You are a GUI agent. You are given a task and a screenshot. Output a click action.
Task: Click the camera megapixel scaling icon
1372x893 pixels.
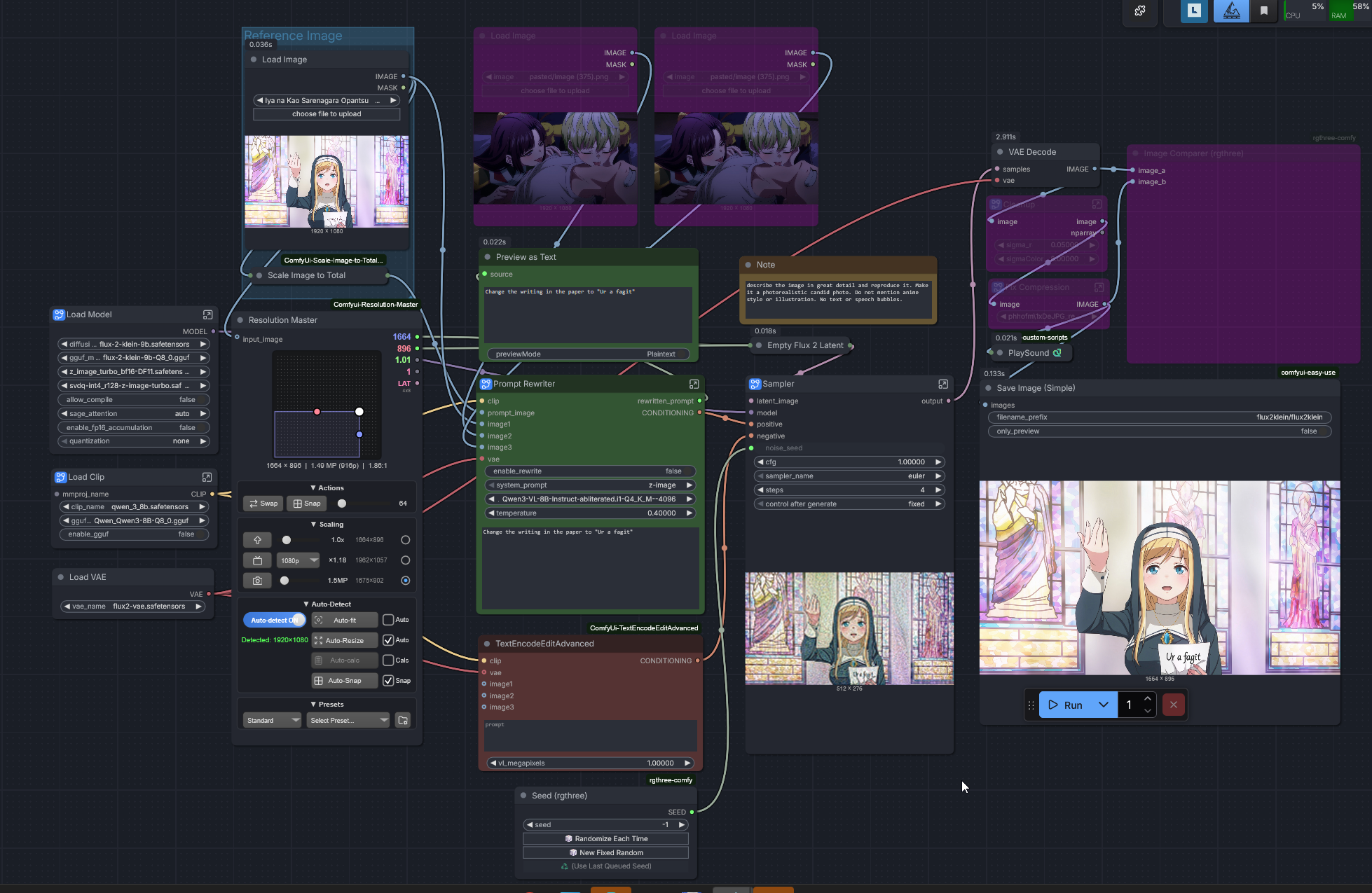[x=257, y=581]
